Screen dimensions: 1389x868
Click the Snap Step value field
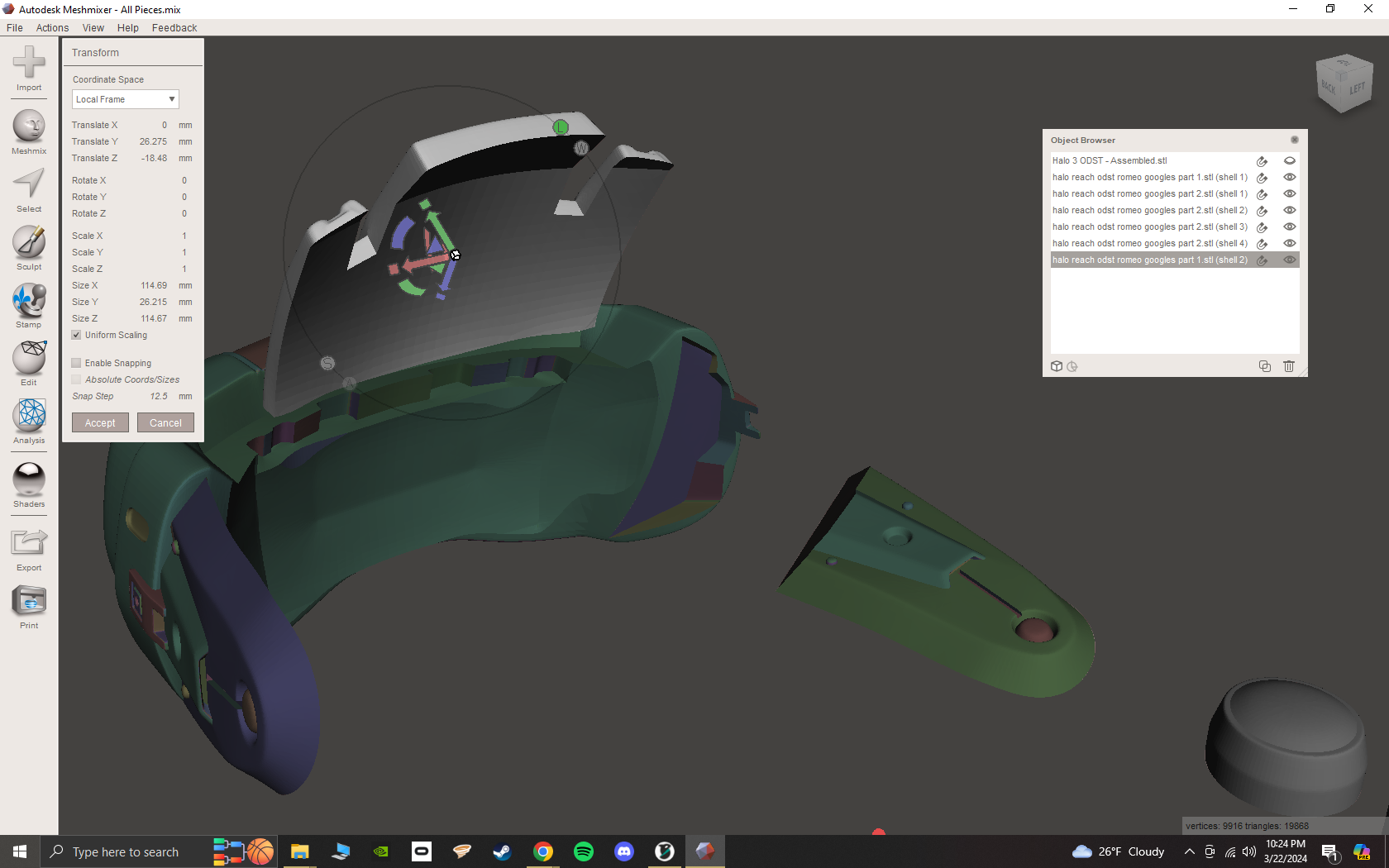click(157, 396)
